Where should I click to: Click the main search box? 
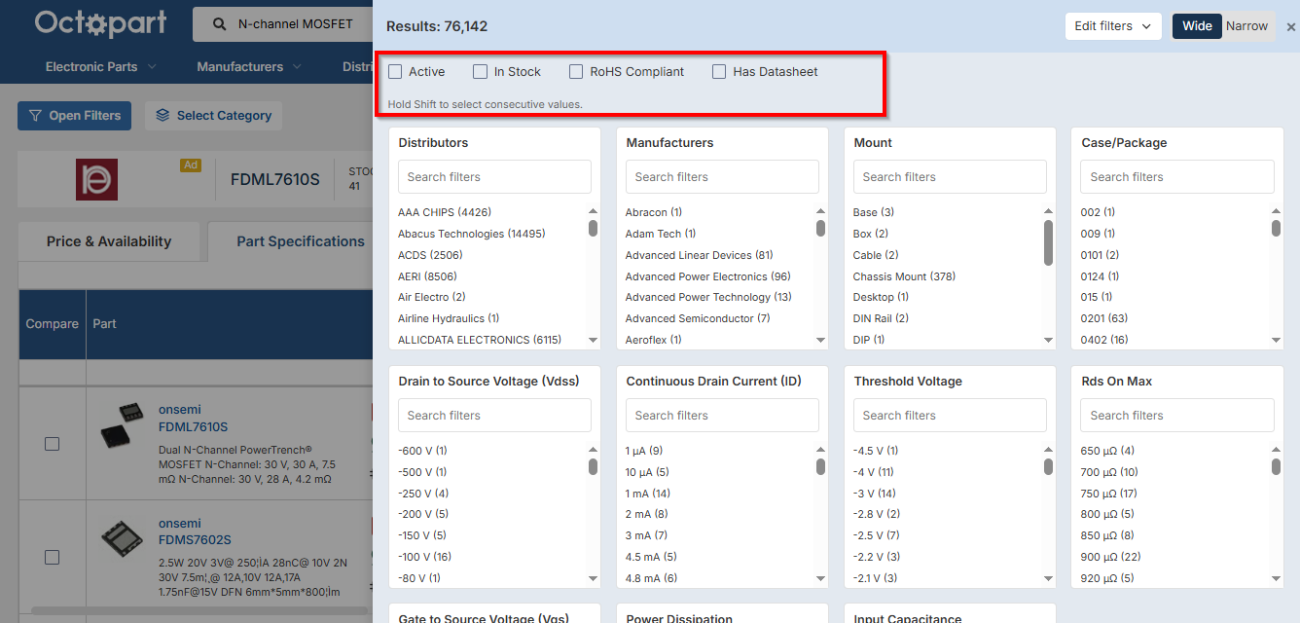click(x=283, y=24)
